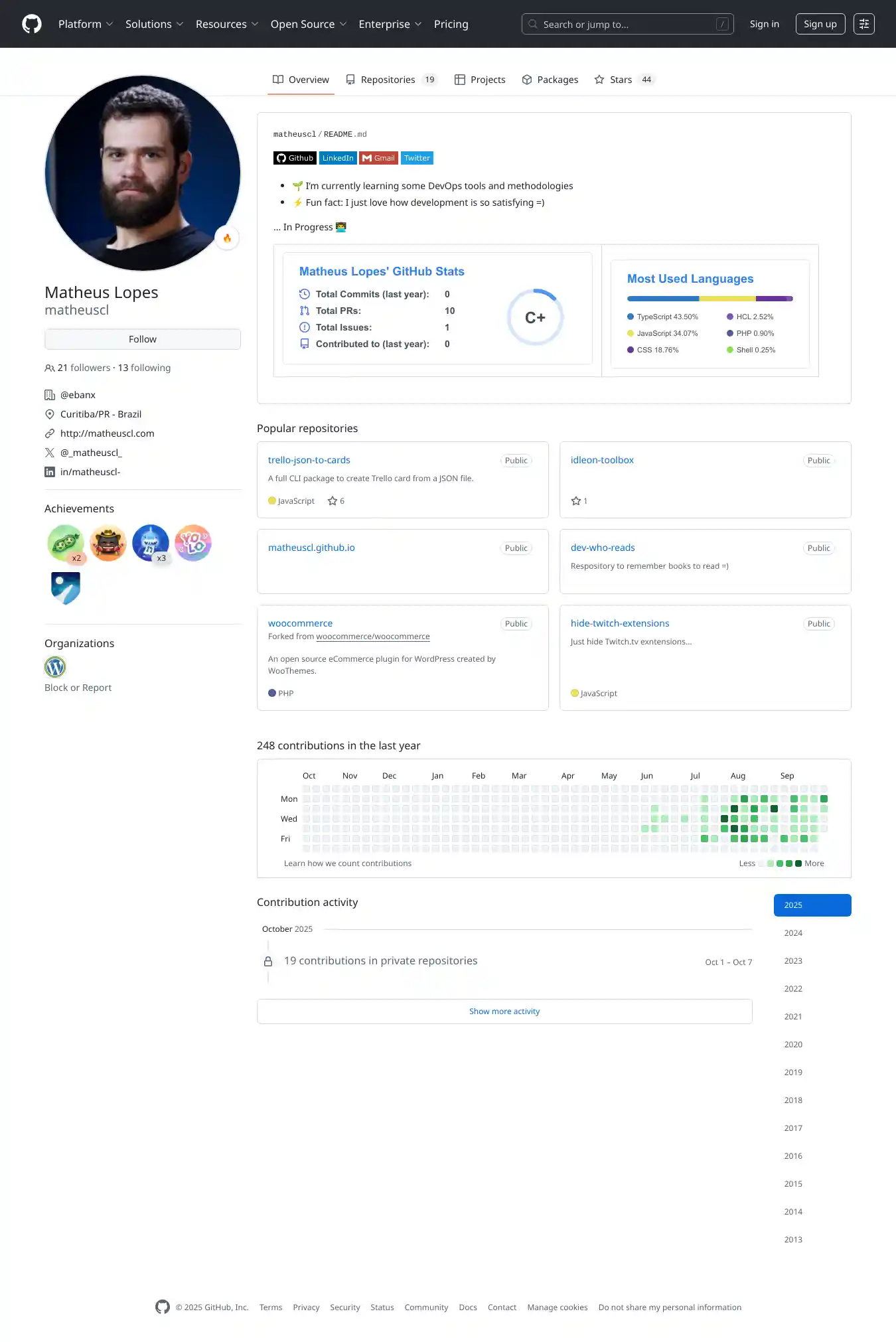This screenshot has height=1342, width=896.
Task: Click the Pull Shark achievement badge
Action: coord(151,543)
